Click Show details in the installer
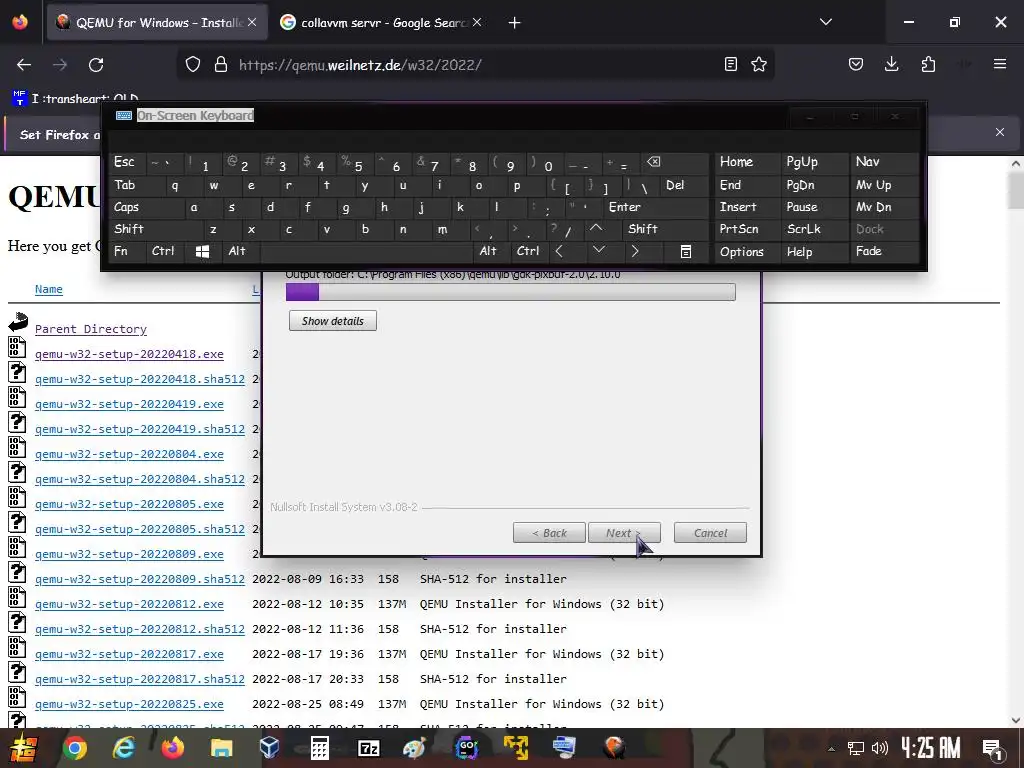1024x768 pixels. pyautogui.click(x=332, y=321)
